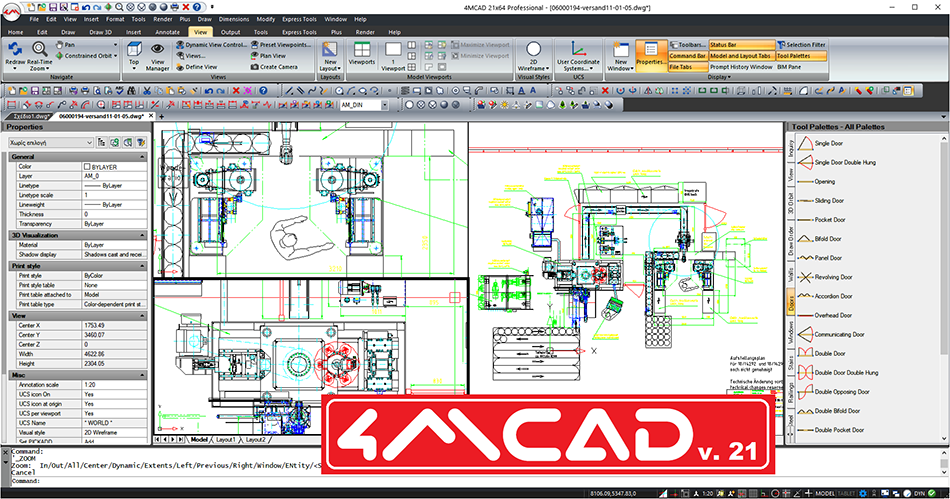Select the Sliding Door palette tool

coord(821,200)
